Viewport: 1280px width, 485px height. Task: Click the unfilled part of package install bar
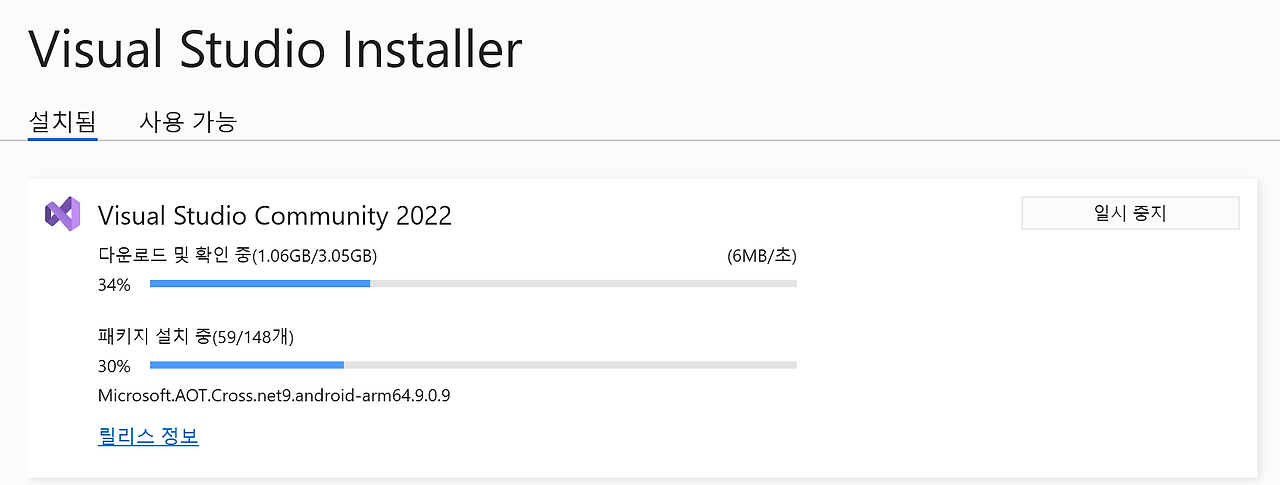(x=570, y=365)
